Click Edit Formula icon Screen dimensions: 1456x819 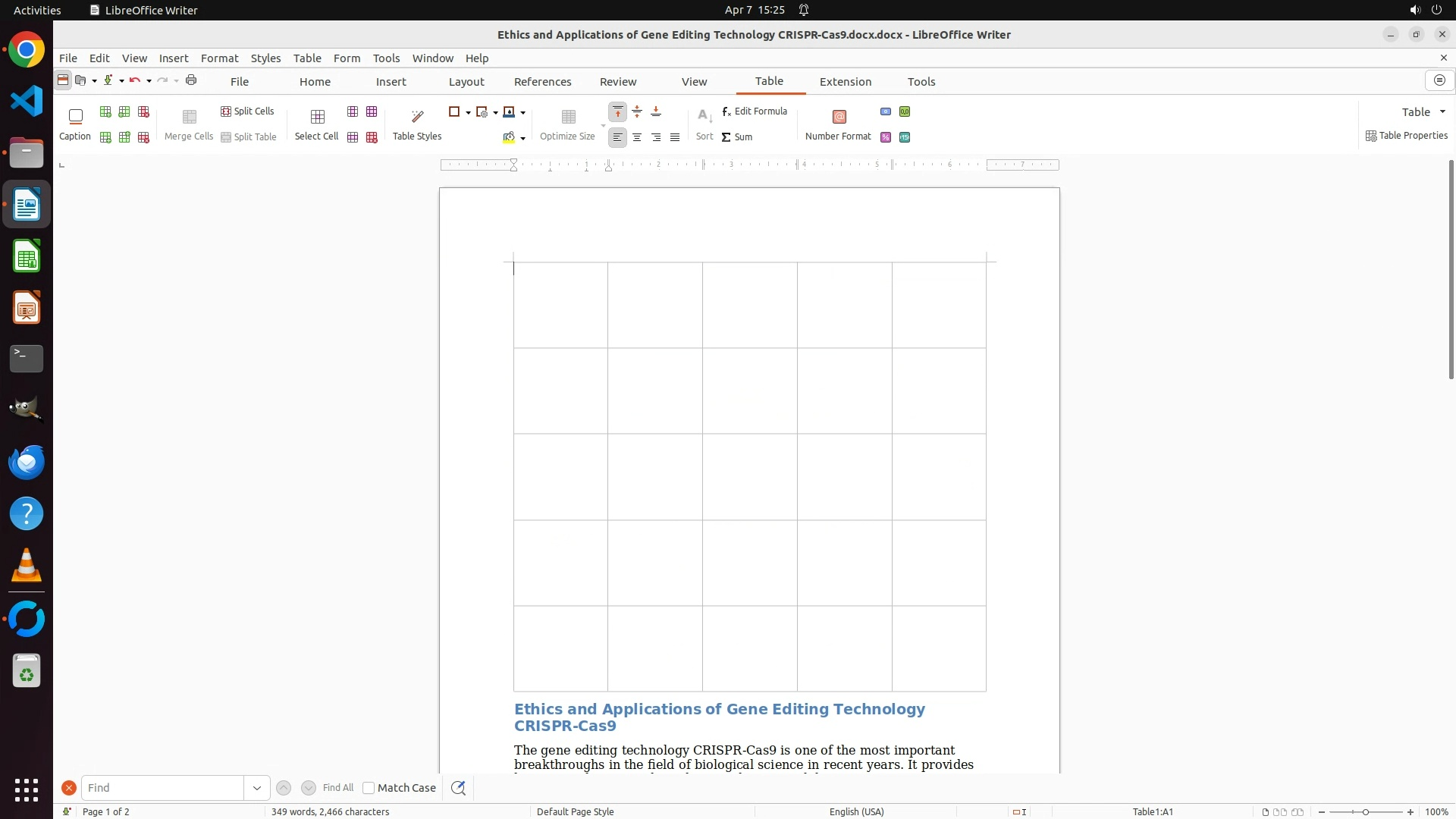(726, 111)
